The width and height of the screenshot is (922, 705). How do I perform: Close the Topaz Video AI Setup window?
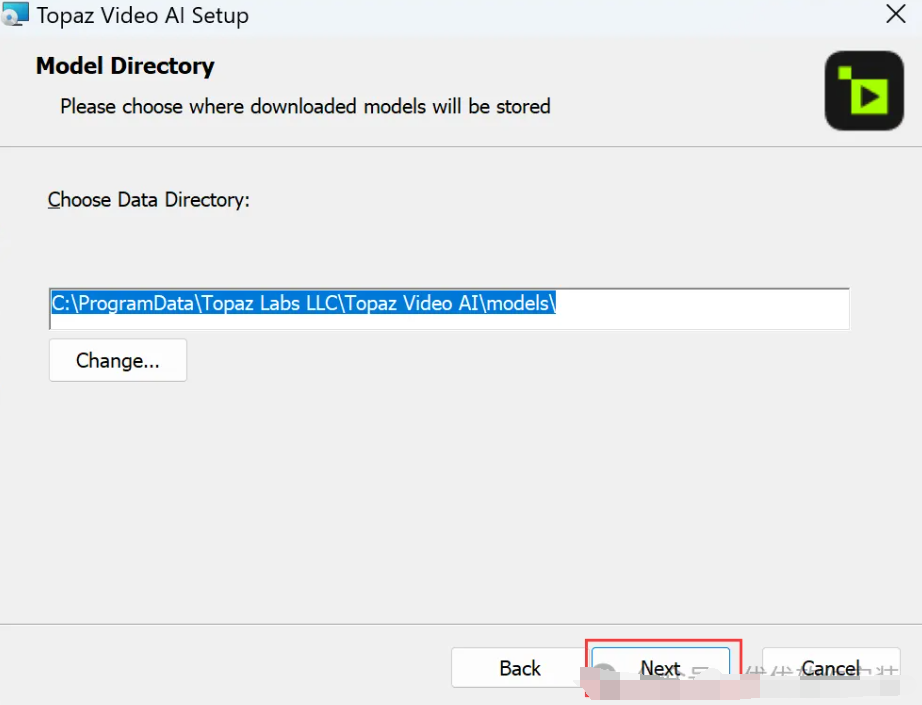pos(897,15)
